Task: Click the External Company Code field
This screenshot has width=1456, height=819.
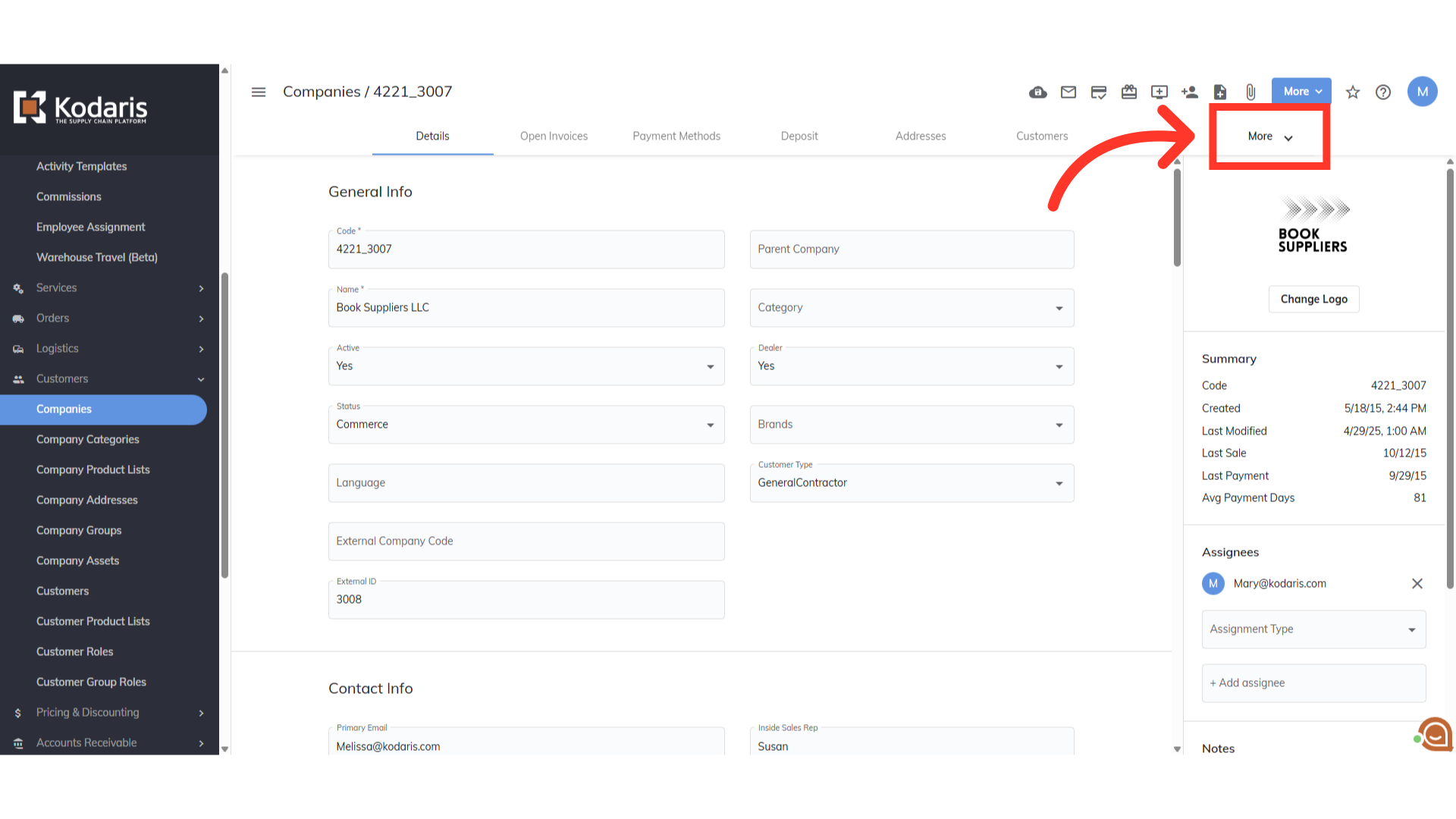Action: [526, 541]
